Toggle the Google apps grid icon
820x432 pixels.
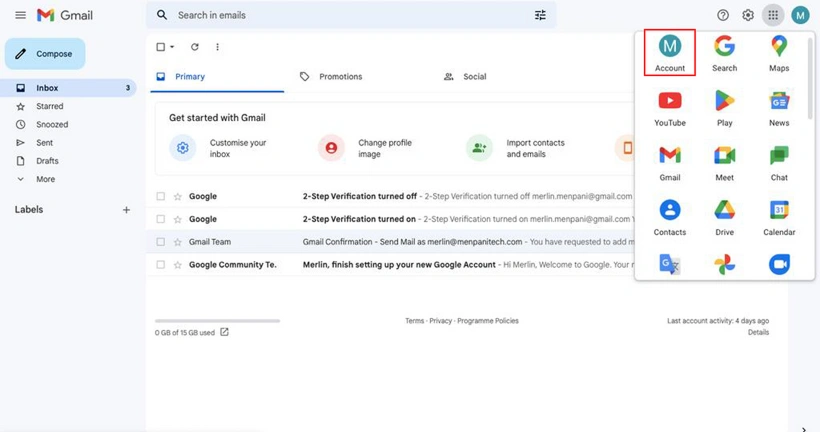773,15
